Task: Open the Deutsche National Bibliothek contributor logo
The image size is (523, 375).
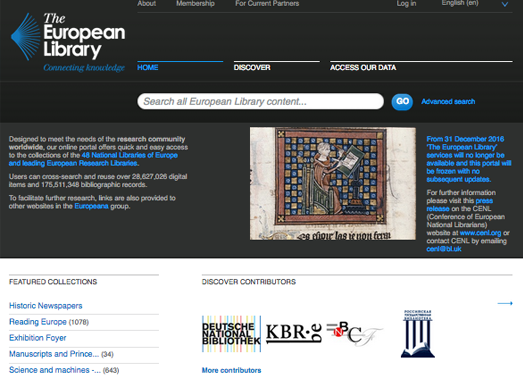Action: [x=231, y=334]
